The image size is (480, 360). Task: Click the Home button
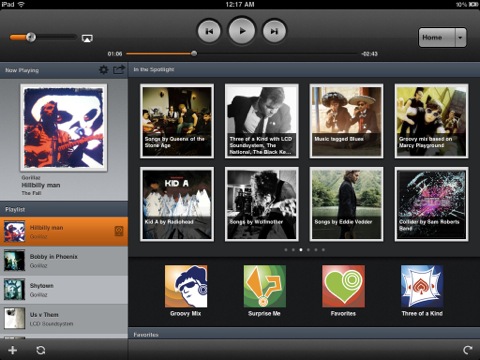coord(436,37)
